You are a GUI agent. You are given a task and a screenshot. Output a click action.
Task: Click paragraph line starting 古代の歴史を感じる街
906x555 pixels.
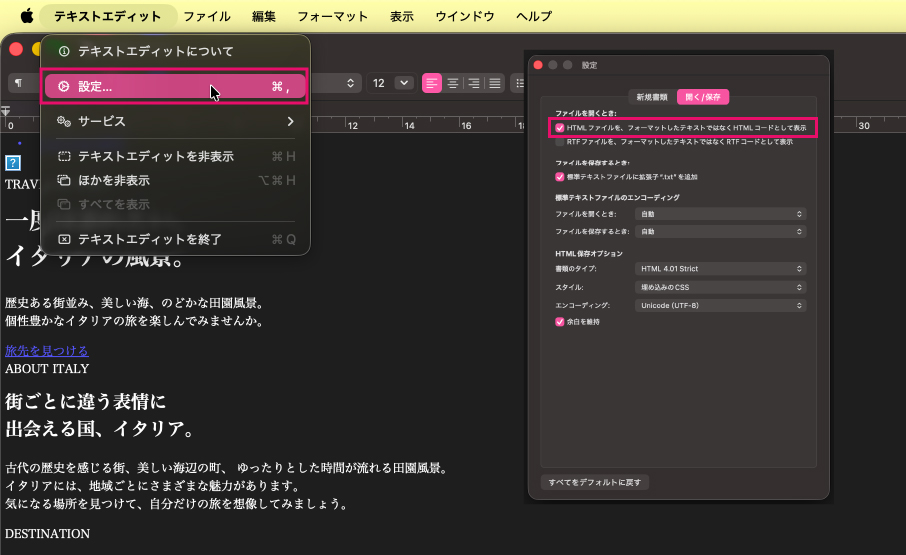pos(228,468)
